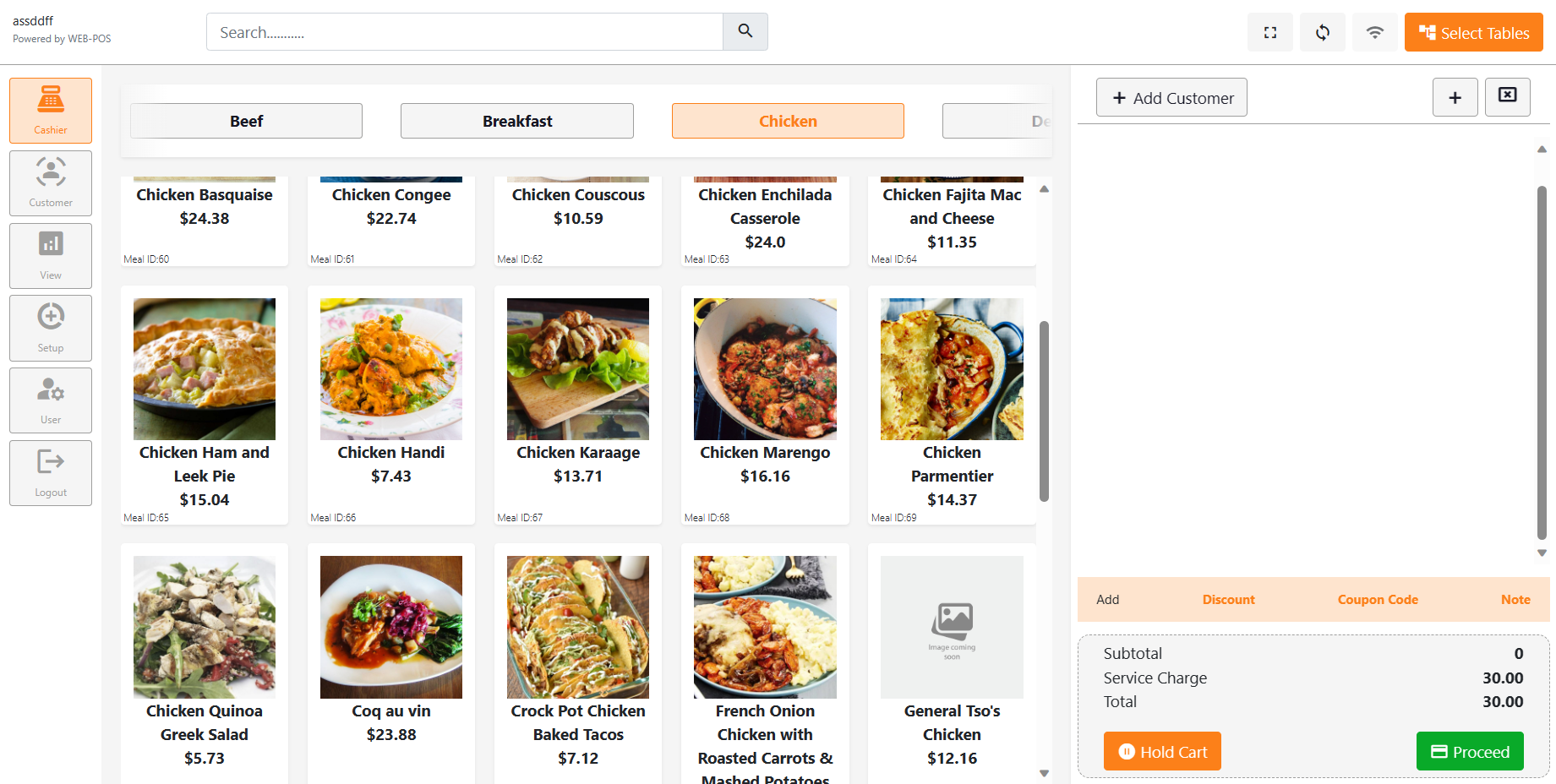Image resolution: width=1556 pixels, height=784 pixels.
Task: Clear the cart with the X icon
Action: point(1507,96)
